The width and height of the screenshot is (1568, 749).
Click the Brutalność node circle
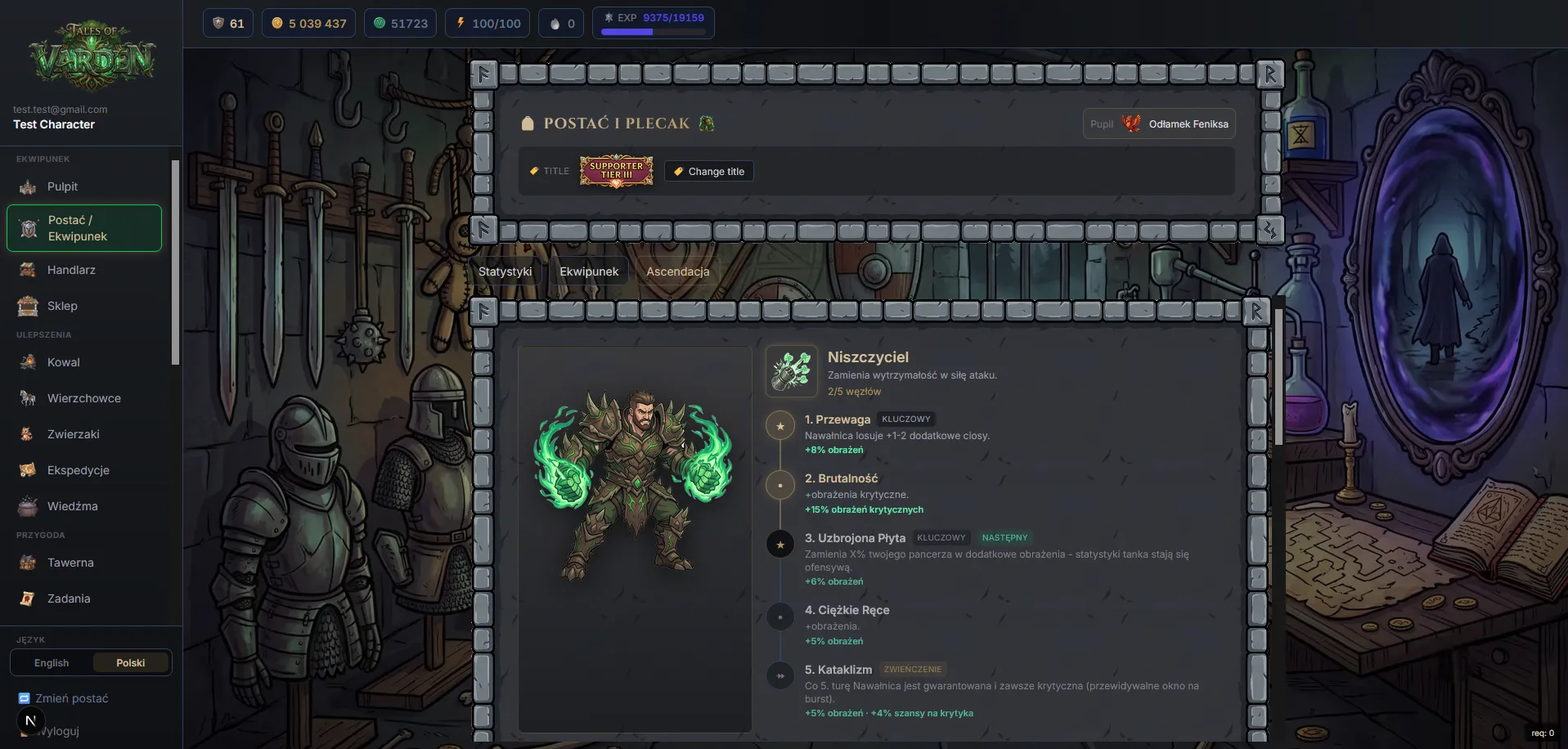click(780, 486)
